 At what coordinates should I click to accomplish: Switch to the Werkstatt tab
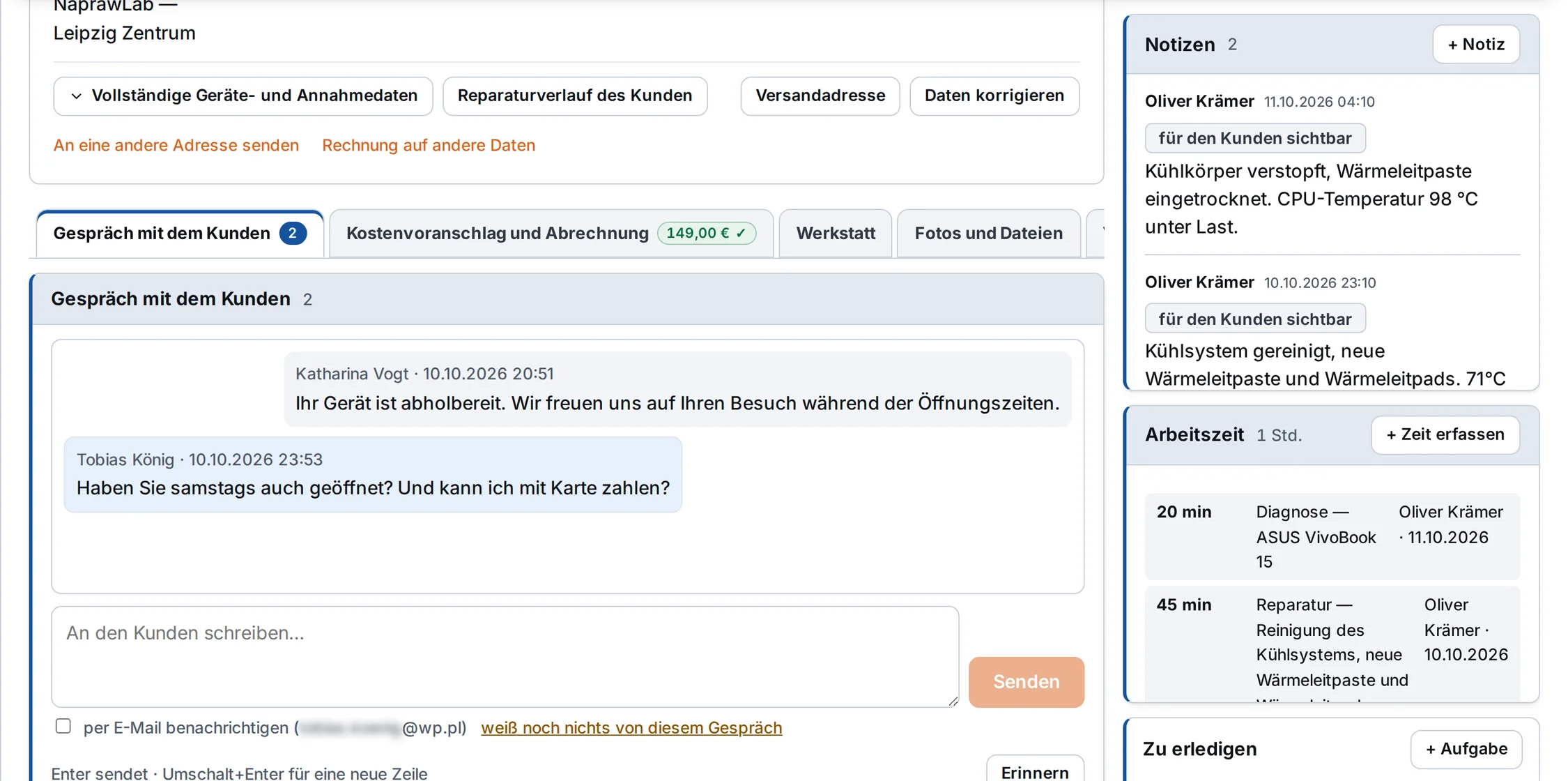835,233
